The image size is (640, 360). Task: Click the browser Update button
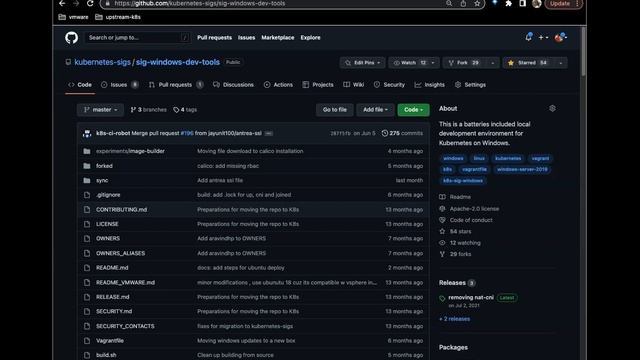(563, 4)
